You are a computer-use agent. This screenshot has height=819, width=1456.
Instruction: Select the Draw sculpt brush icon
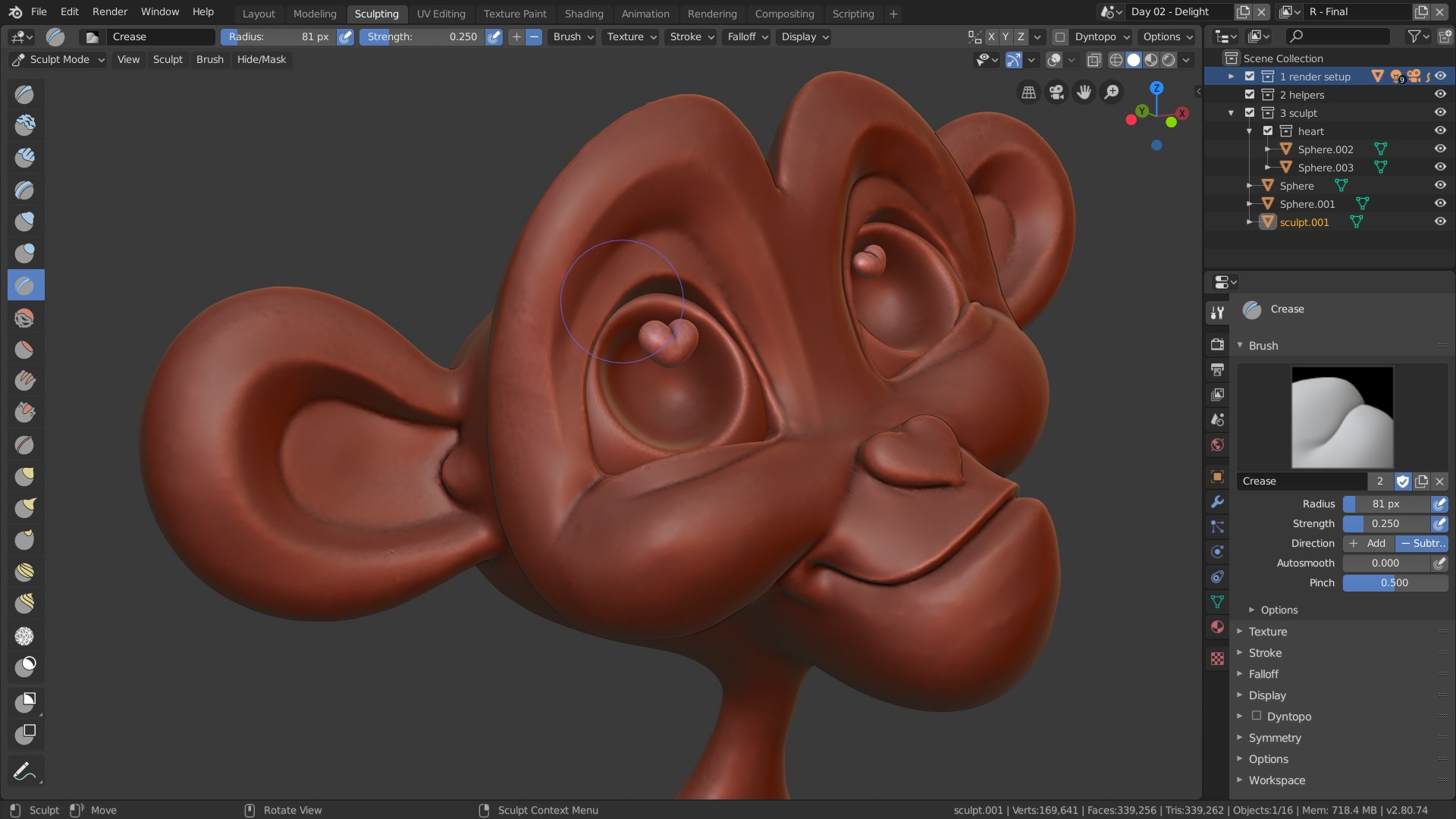pyautogui.click(x=25, y=93)
